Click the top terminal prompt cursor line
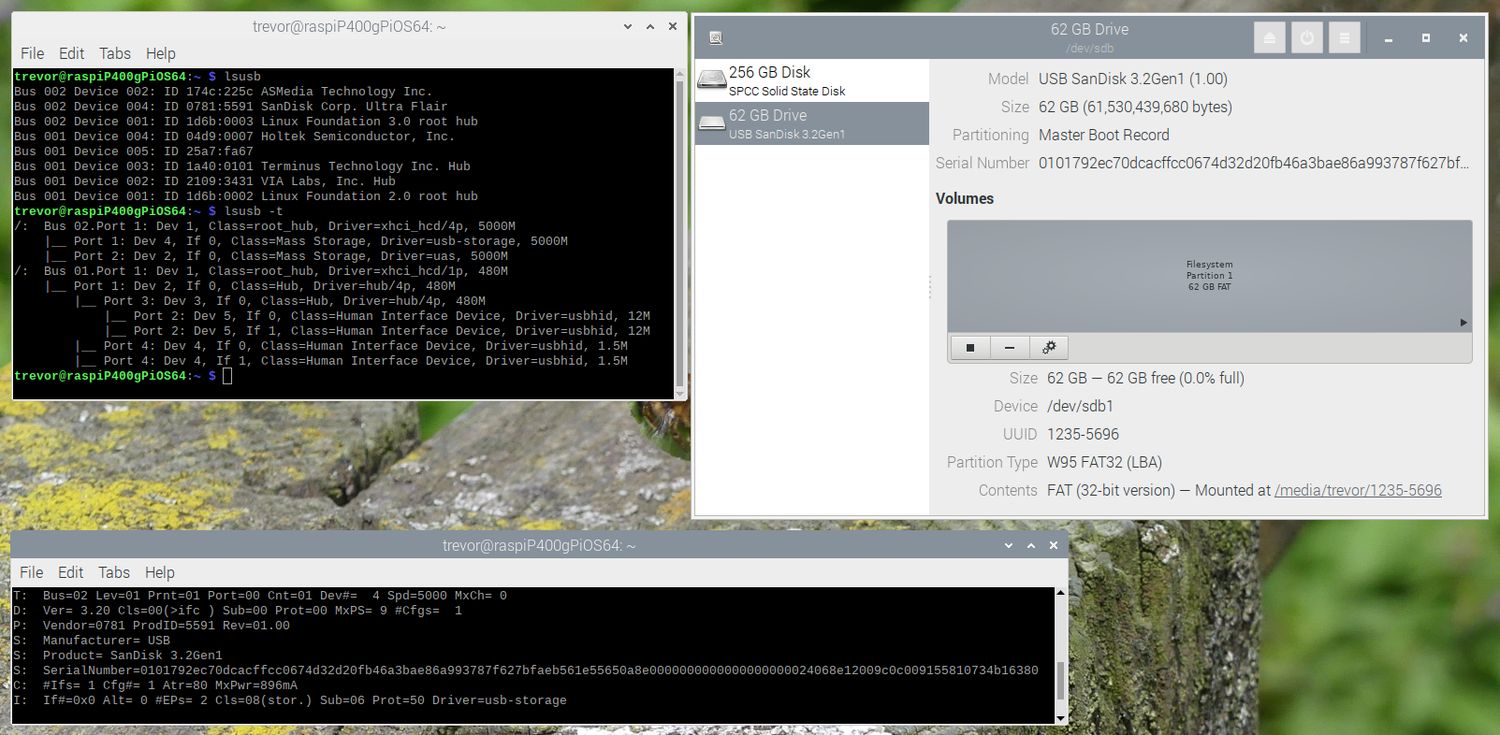The height and width of the screenshot is (735, 1500). point(123,376)
